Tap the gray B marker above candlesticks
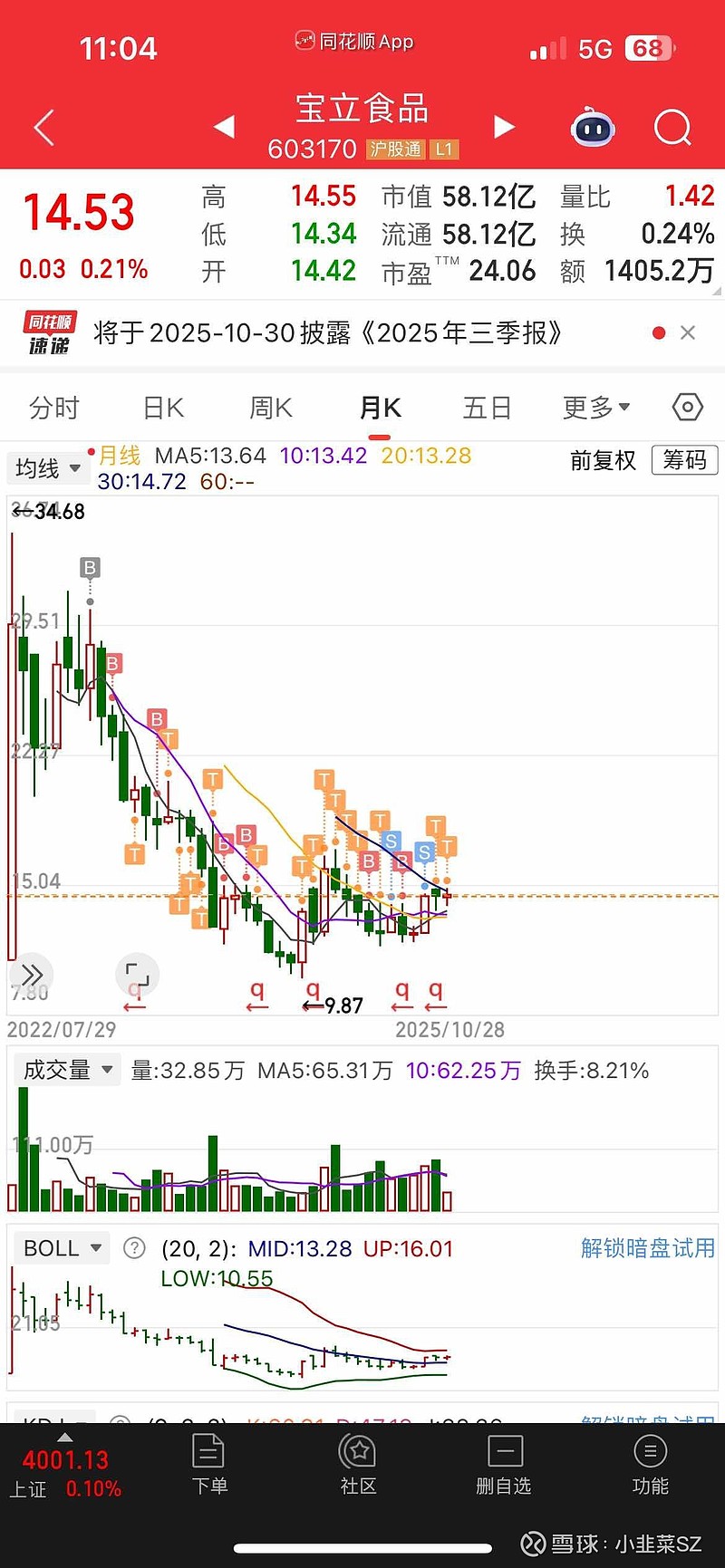The width and height of the screenshot is (725, 1568). point(89,568)
